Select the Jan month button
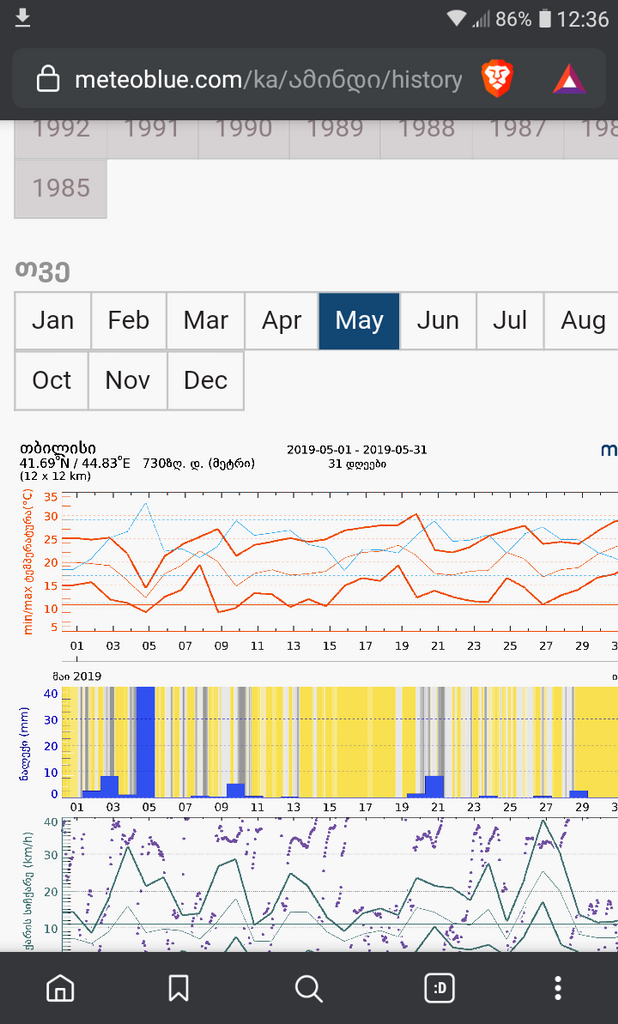The image size is (618, 1024). [x=53, y=321]
